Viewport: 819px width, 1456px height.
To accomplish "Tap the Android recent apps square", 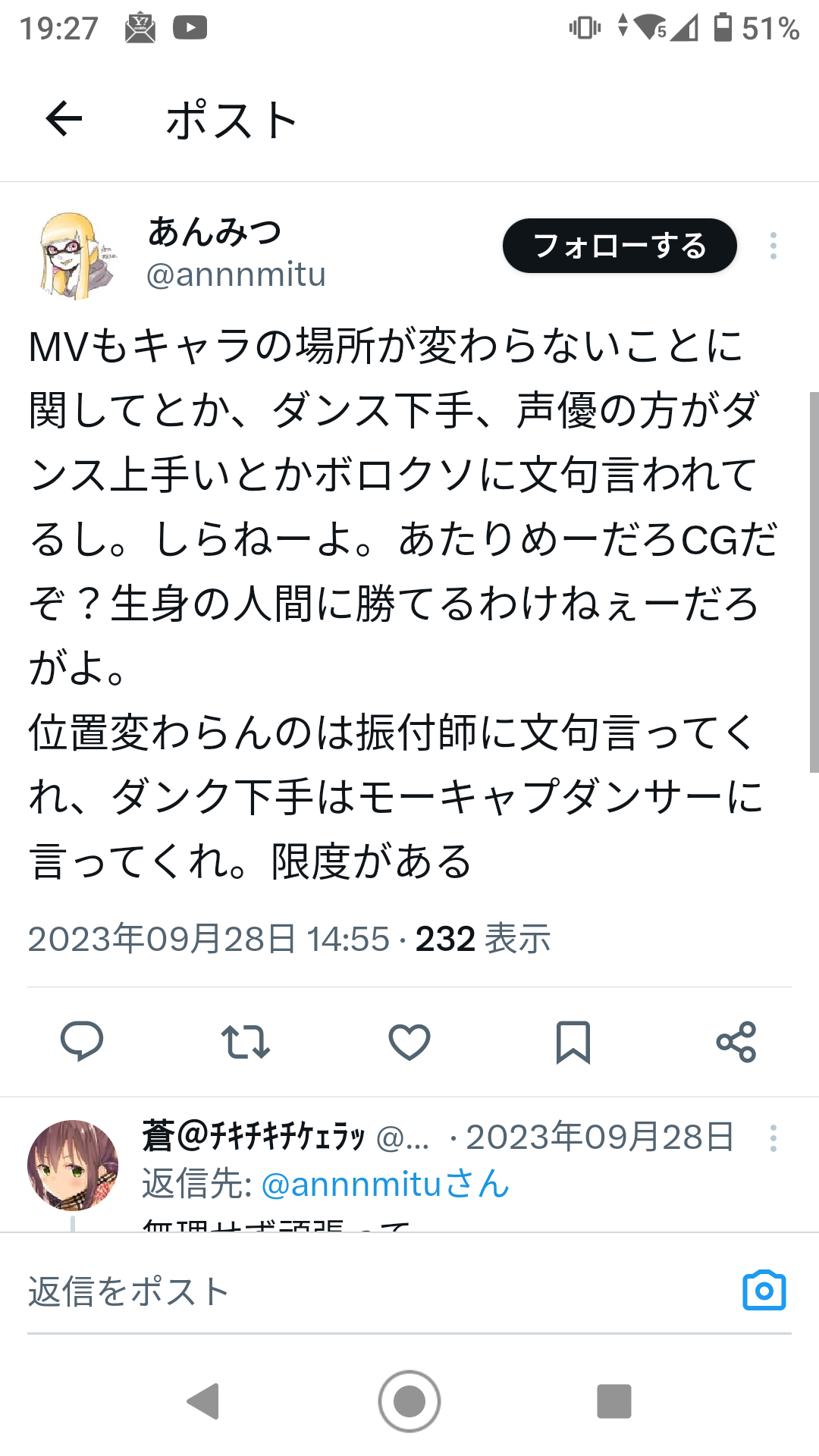I will [614, 1401].
